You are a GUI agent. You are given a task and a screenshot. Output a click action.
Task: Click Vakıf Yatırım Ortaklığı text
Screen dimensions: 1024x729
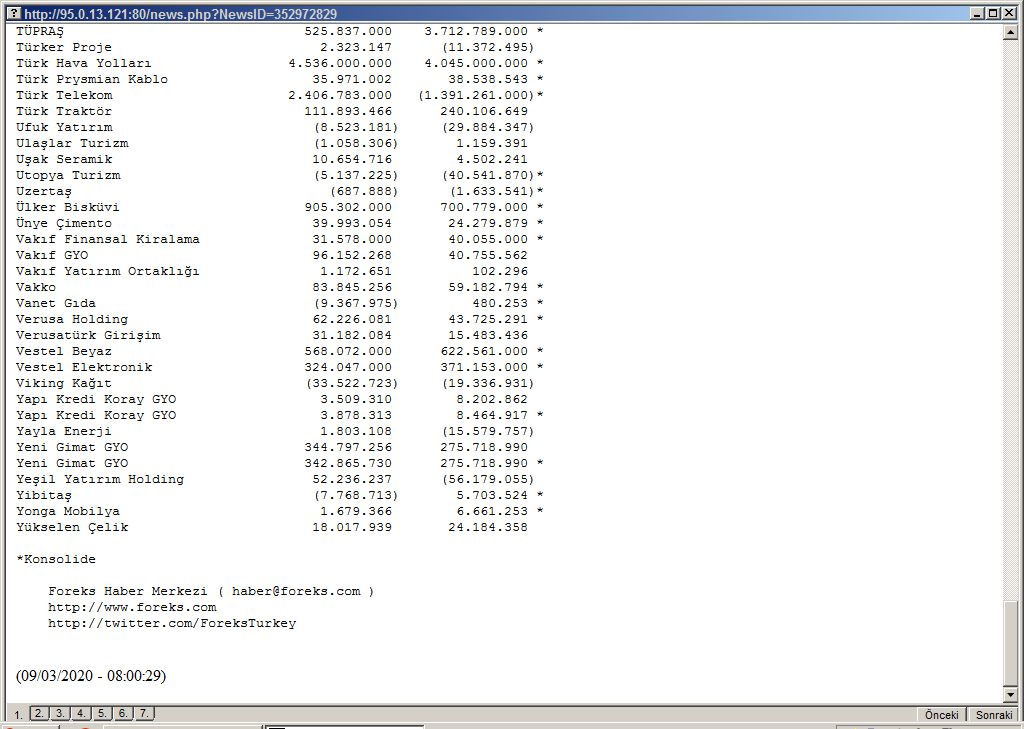coord(108,271)
